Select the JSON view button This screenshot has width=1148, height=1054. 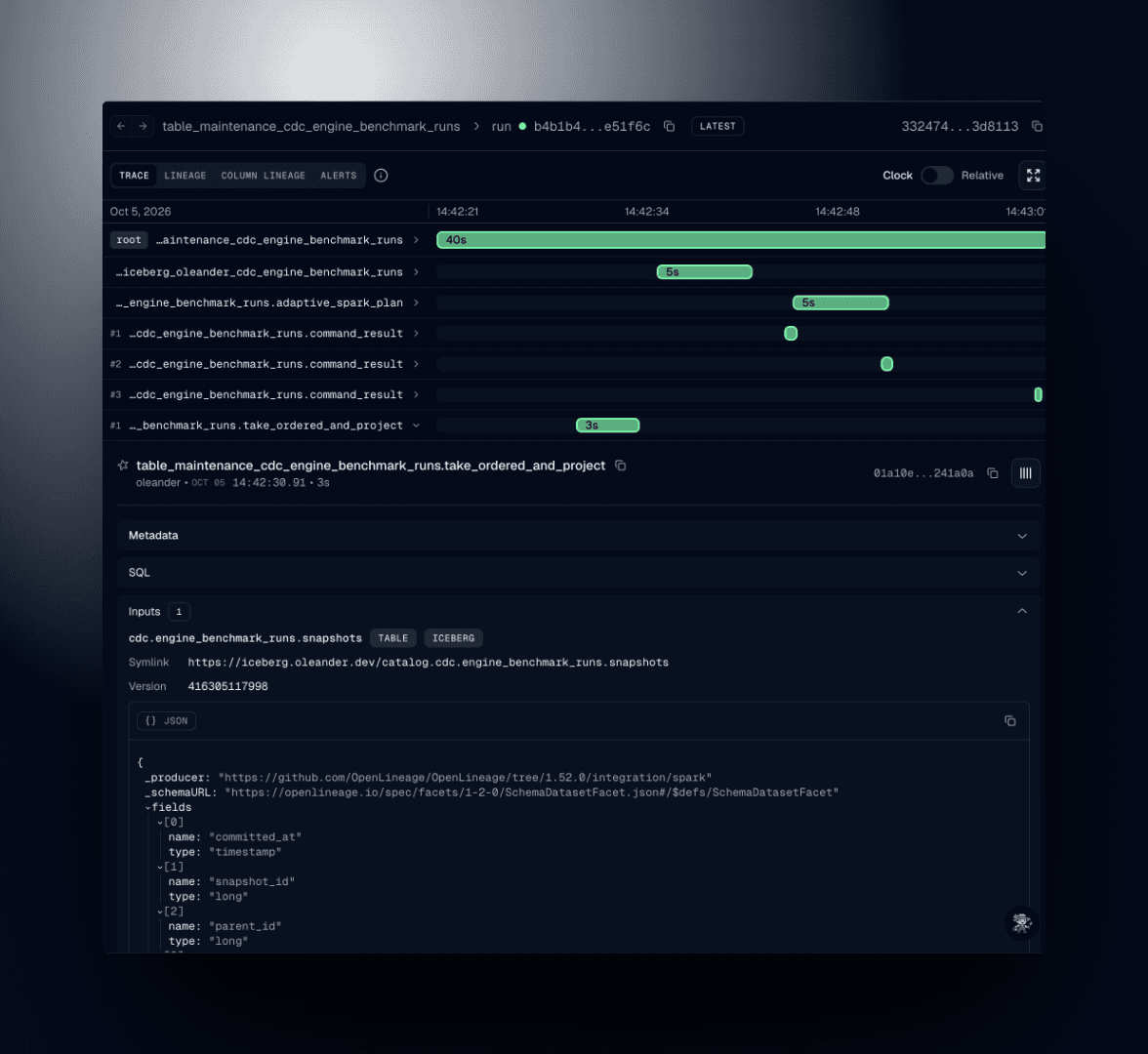pyautogui.click(x=166, y=721)
